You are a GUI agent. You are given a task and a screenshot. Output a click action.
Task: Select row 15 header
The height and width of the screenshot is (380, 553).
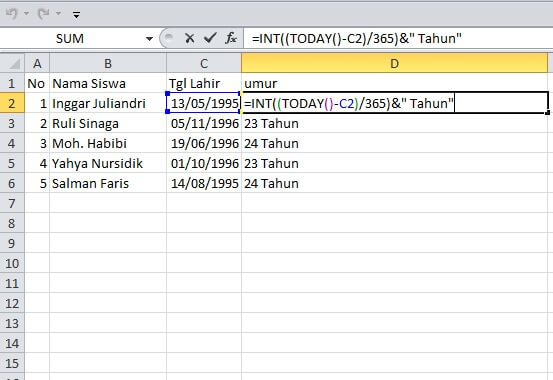tap(12, 363)
